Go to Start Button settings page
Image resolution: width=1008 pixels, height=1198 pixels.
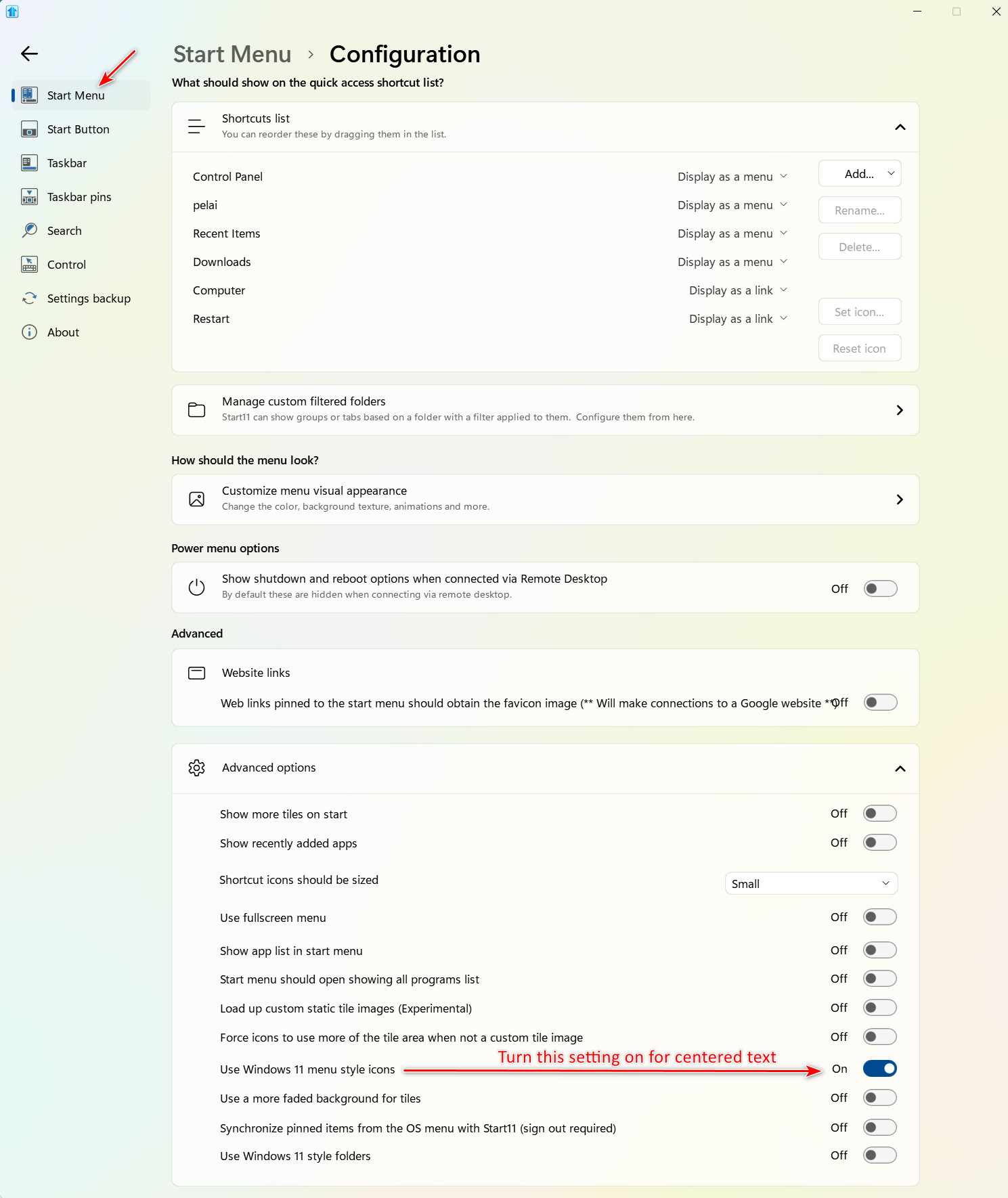[x=81, y=129]
